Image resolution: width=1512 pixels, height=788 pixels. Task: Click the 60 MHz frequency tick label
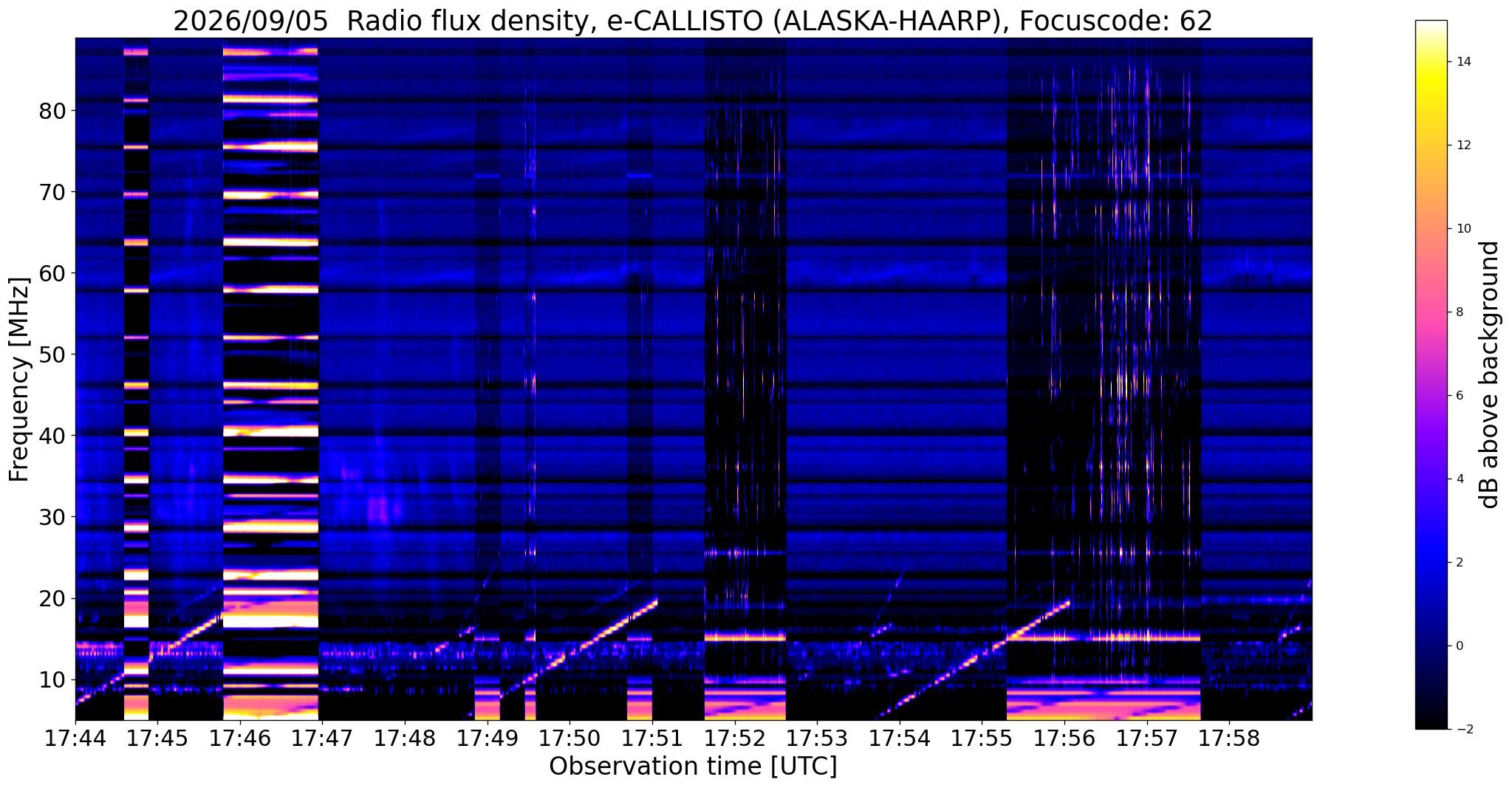(x=52, y=273)
